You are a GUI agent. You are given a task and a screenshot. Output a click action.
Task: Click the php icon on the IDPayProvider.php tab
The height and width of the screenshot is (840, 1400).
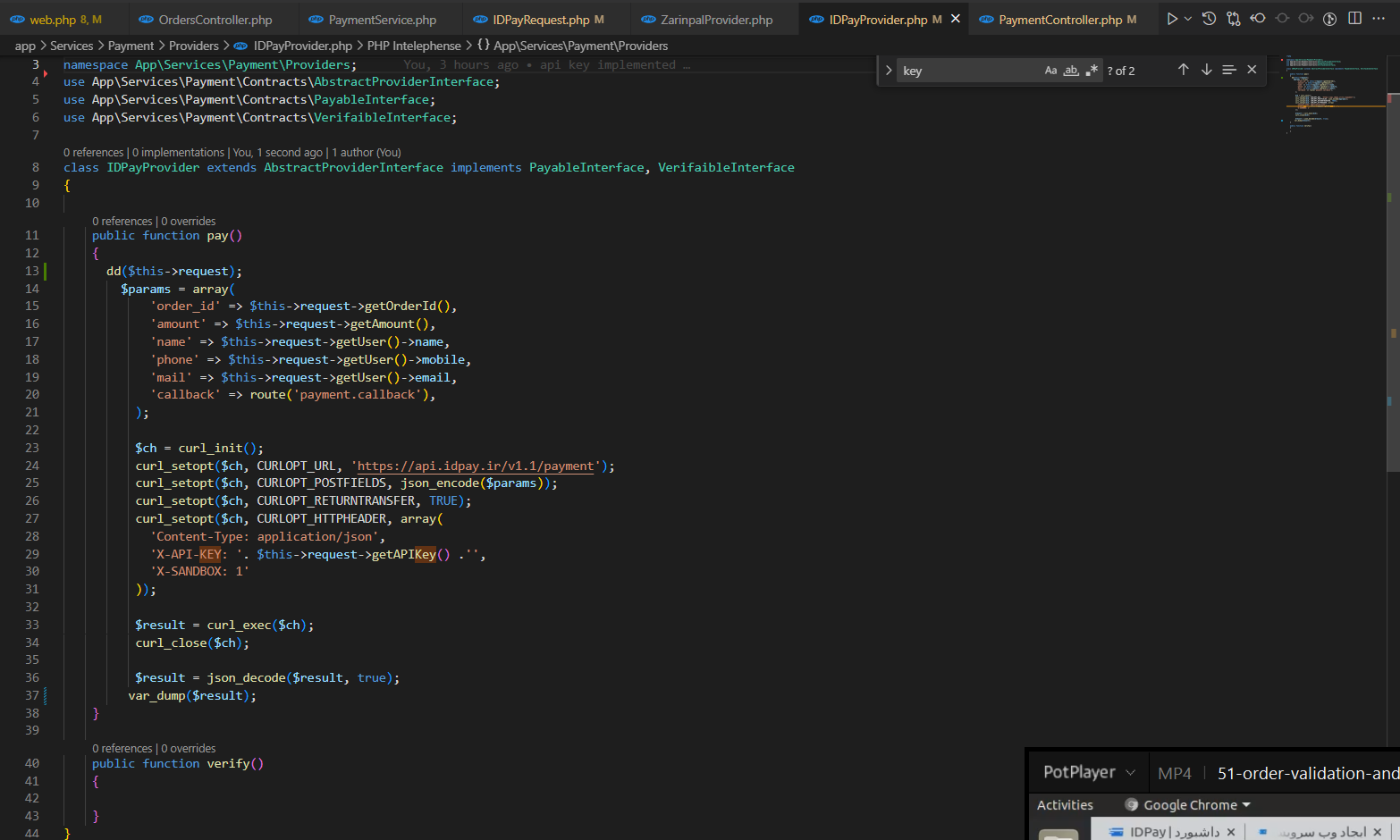[x=816, y=19]
